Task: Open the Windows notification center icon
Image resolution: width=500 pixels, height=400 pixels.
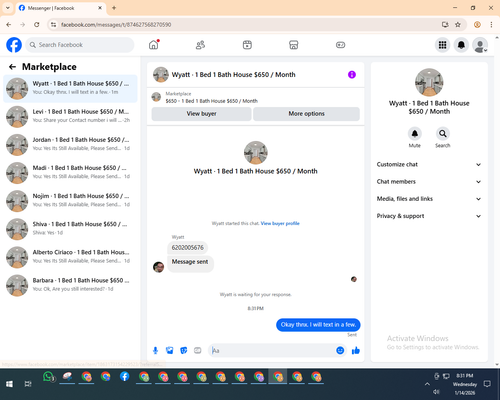Action: click(487, 384)
